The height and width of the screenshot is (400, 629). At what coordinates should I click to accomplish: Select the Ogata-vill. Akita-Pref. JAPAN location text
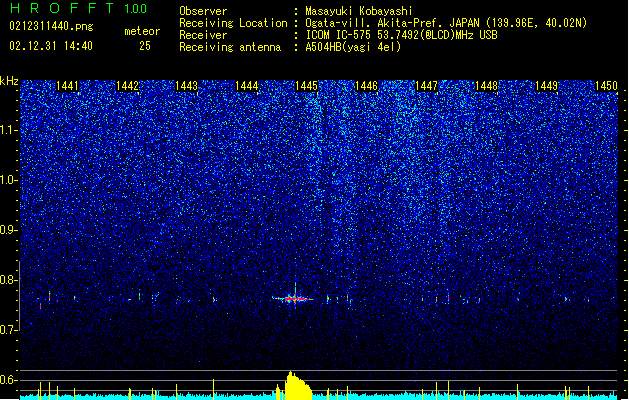[446, 23]
